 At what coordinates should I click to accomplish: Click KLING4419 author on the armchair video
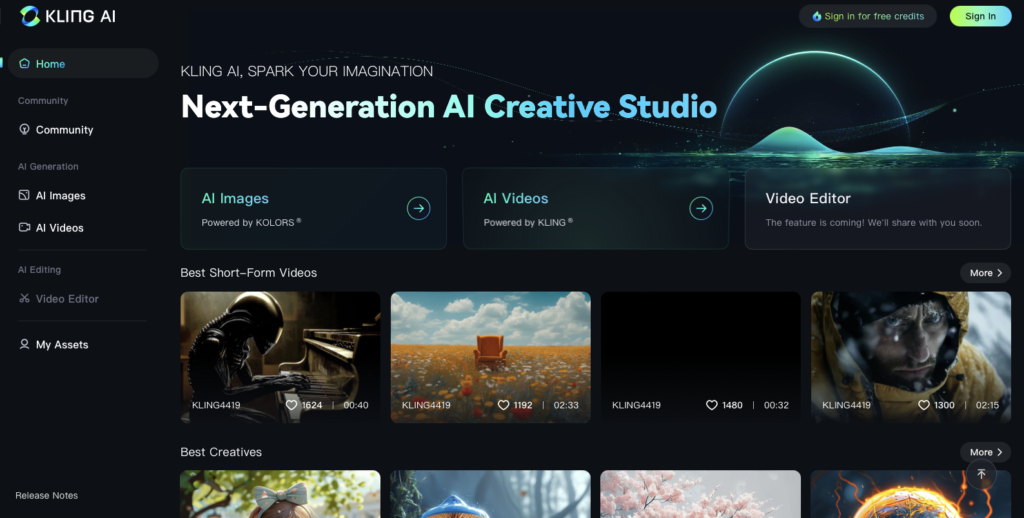pyautogui.click(x=426, y=405)
